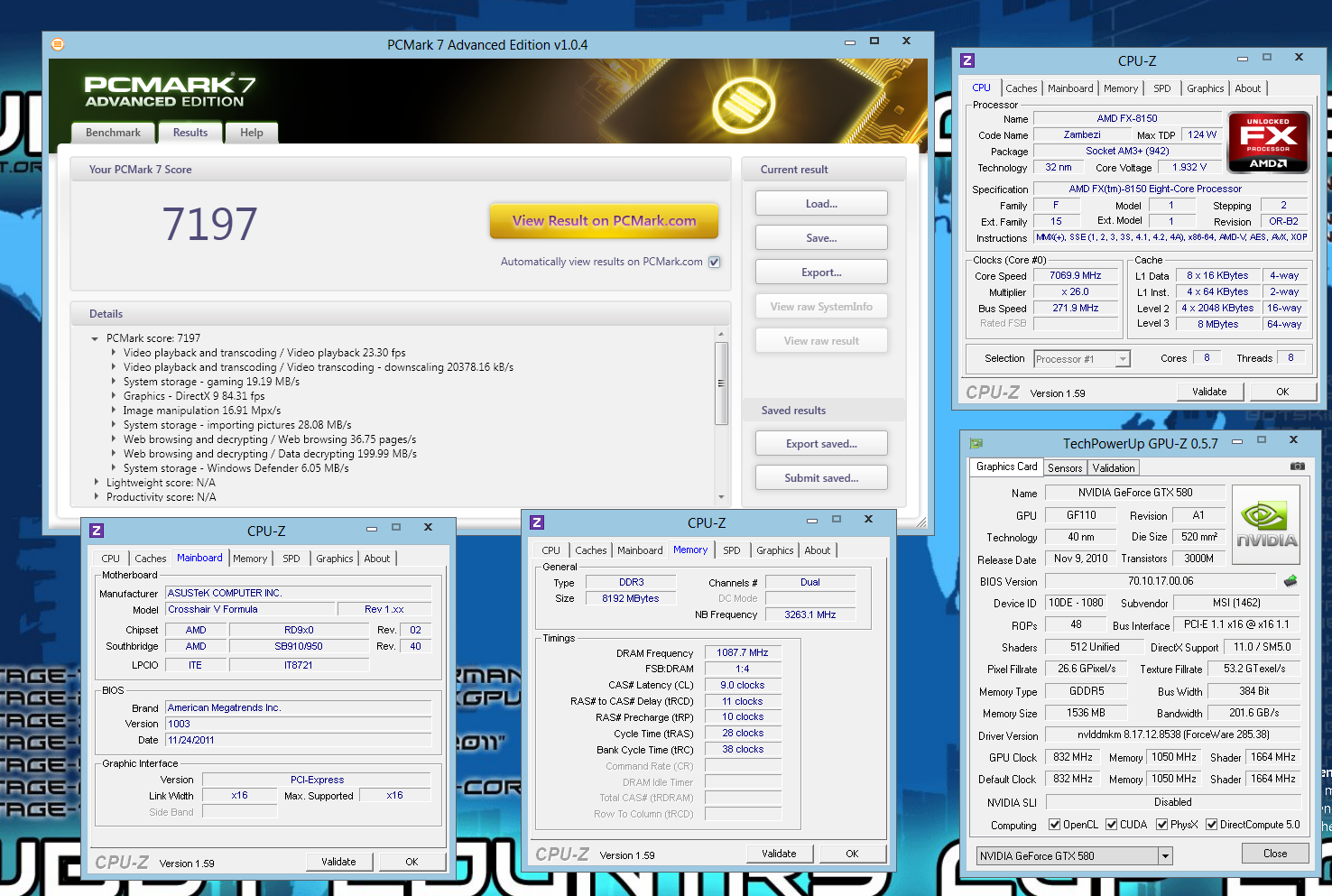Click Video transcoding downscaling 20378.16 kB/s row

pyautogui.click(x=319, y=367)
